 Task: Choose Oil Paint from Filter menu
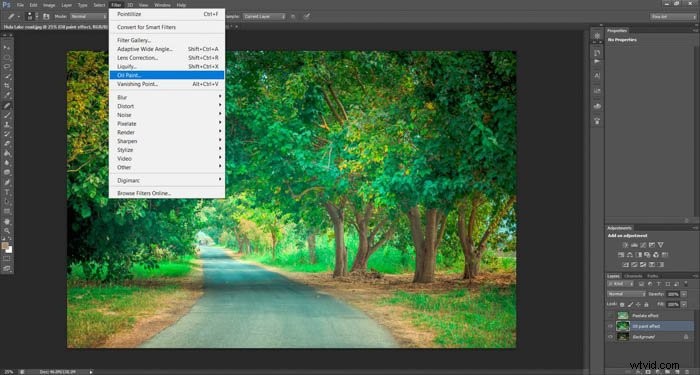click(167, 75)
